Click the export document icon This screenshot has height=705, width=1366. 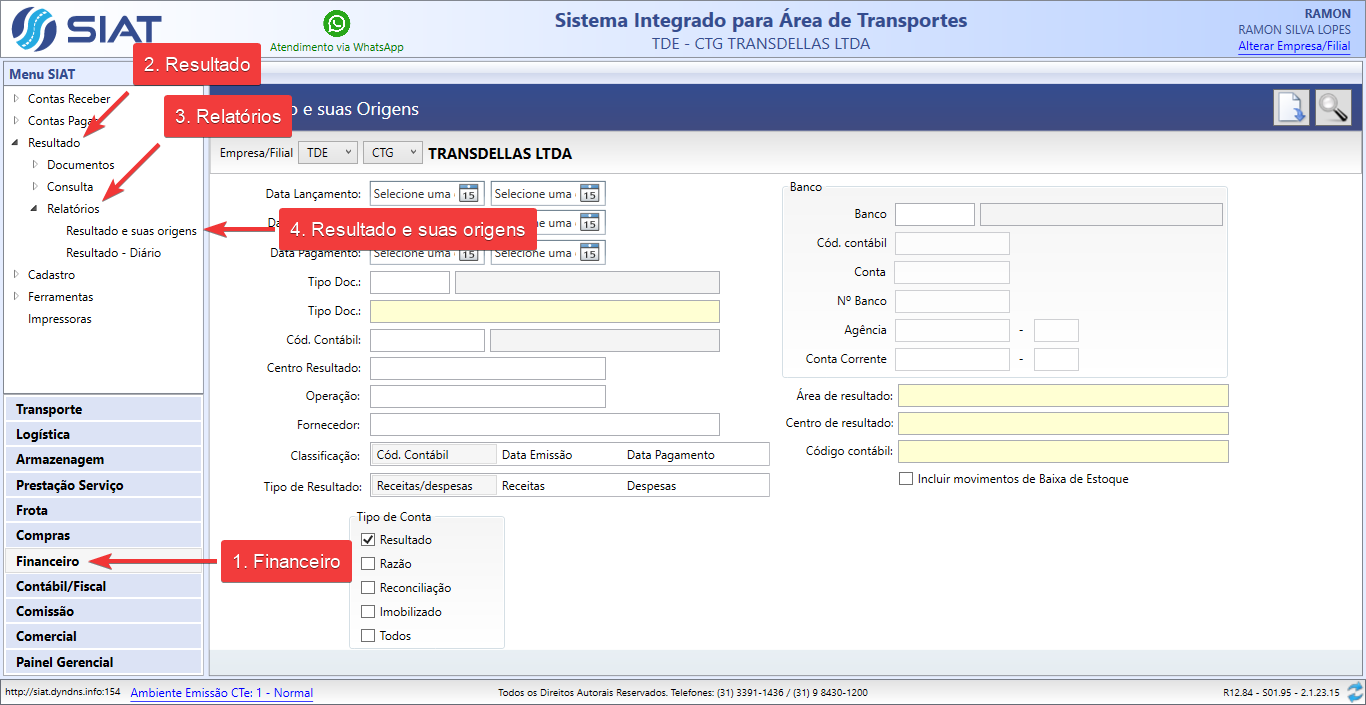point(1291,108)
